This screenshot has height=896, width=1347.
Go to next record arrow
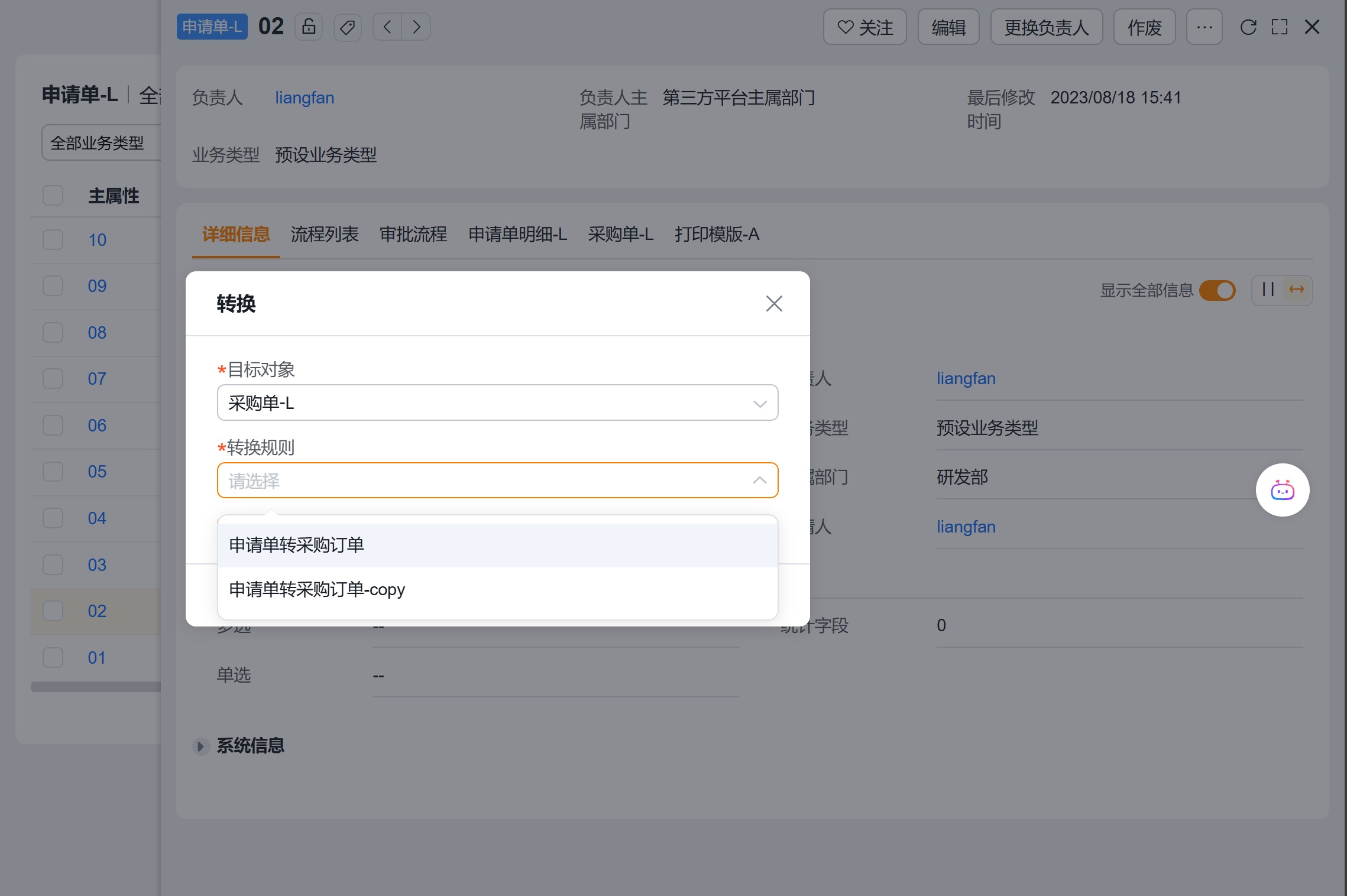(416, 27)
